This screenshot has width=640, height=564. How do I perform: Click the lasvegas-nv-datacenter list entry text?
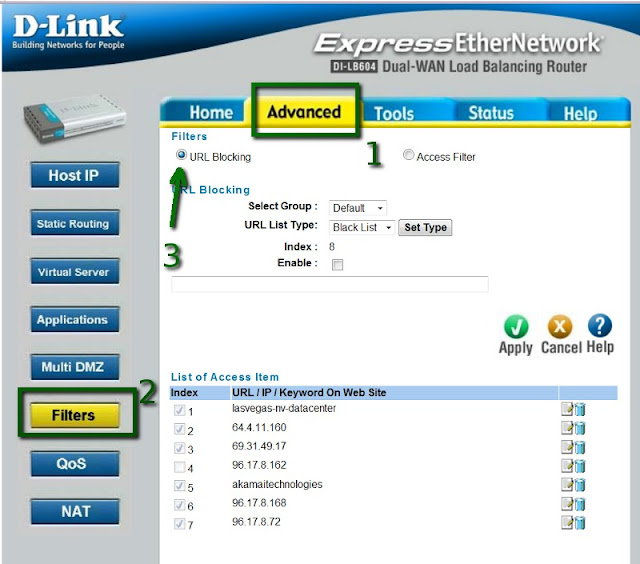coord(284,408)
